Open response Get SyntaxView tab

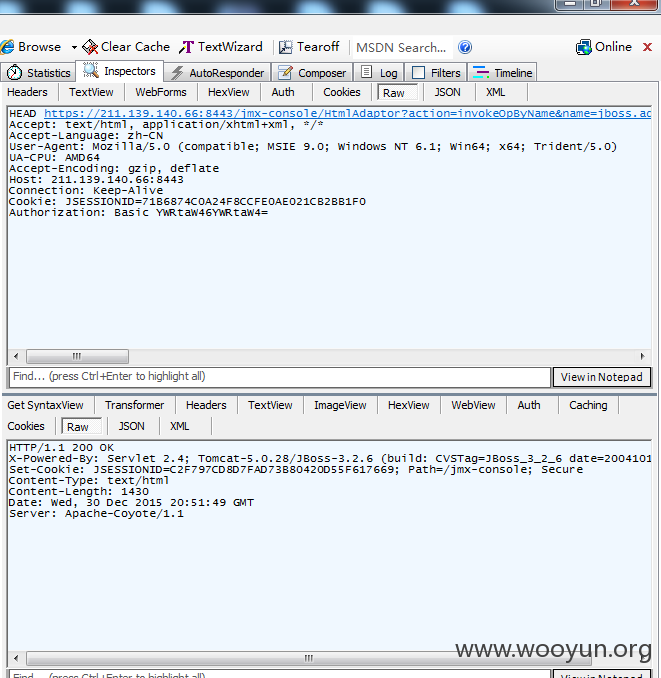(x=45, y=405)
